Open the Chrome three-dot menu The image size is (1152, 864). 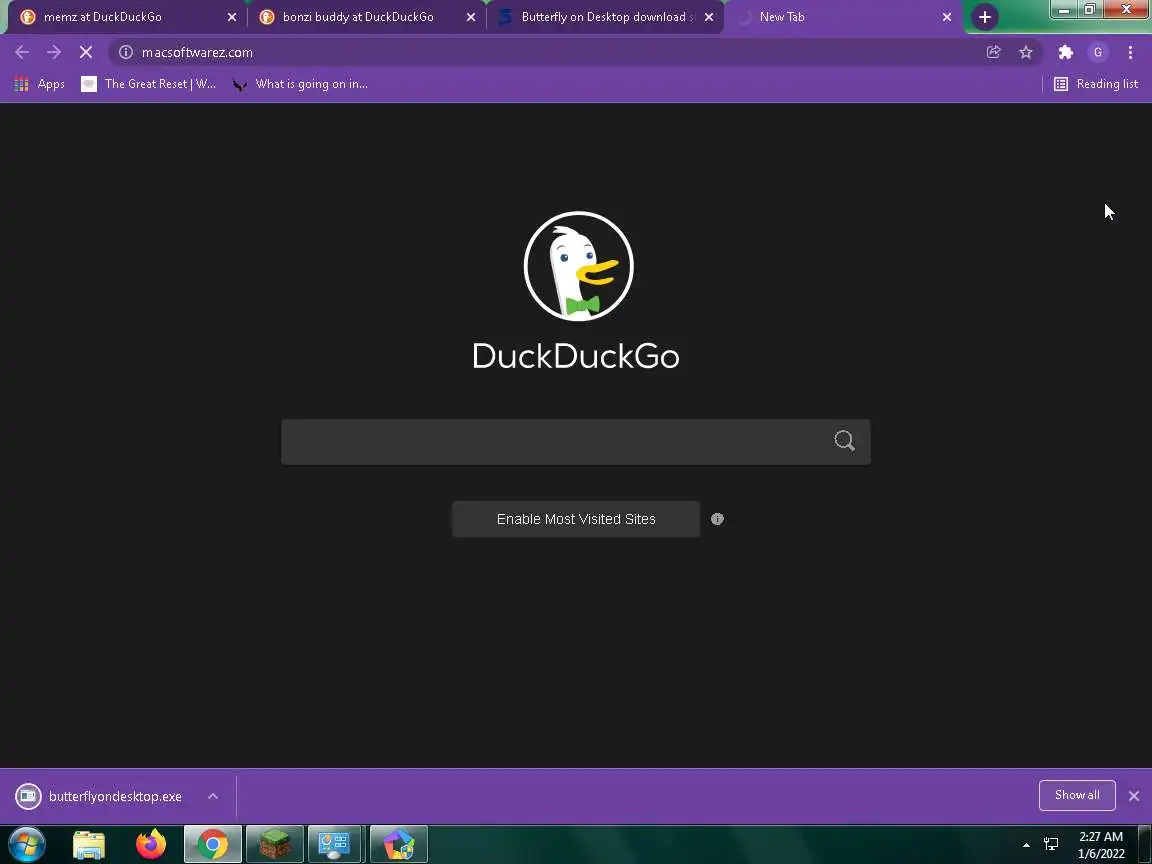pos(1130,52)
